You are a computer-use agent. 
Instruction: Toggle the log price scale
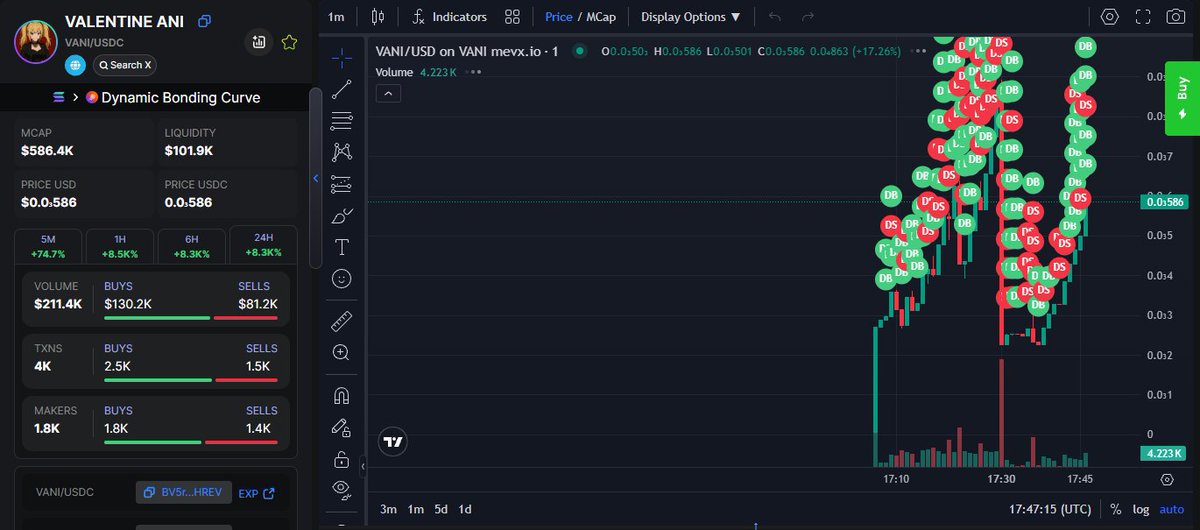click(1141, 509)
